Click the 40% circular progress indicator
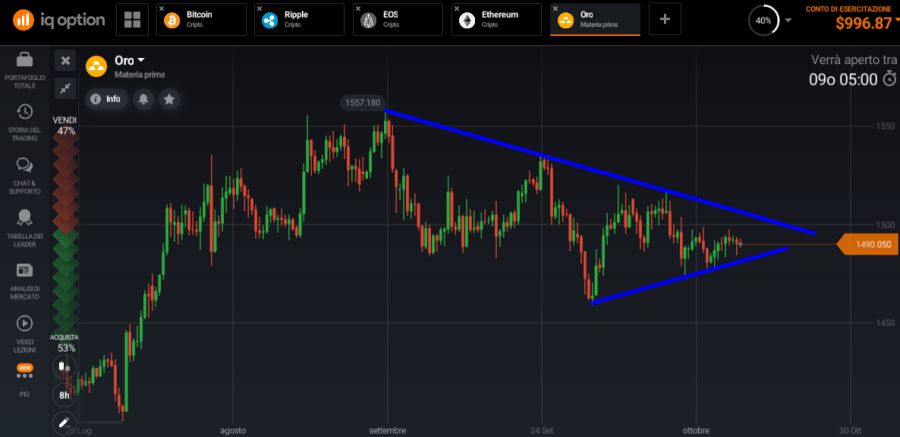The height and width of the screenshot is (437, 900). [x=764, y=20]
